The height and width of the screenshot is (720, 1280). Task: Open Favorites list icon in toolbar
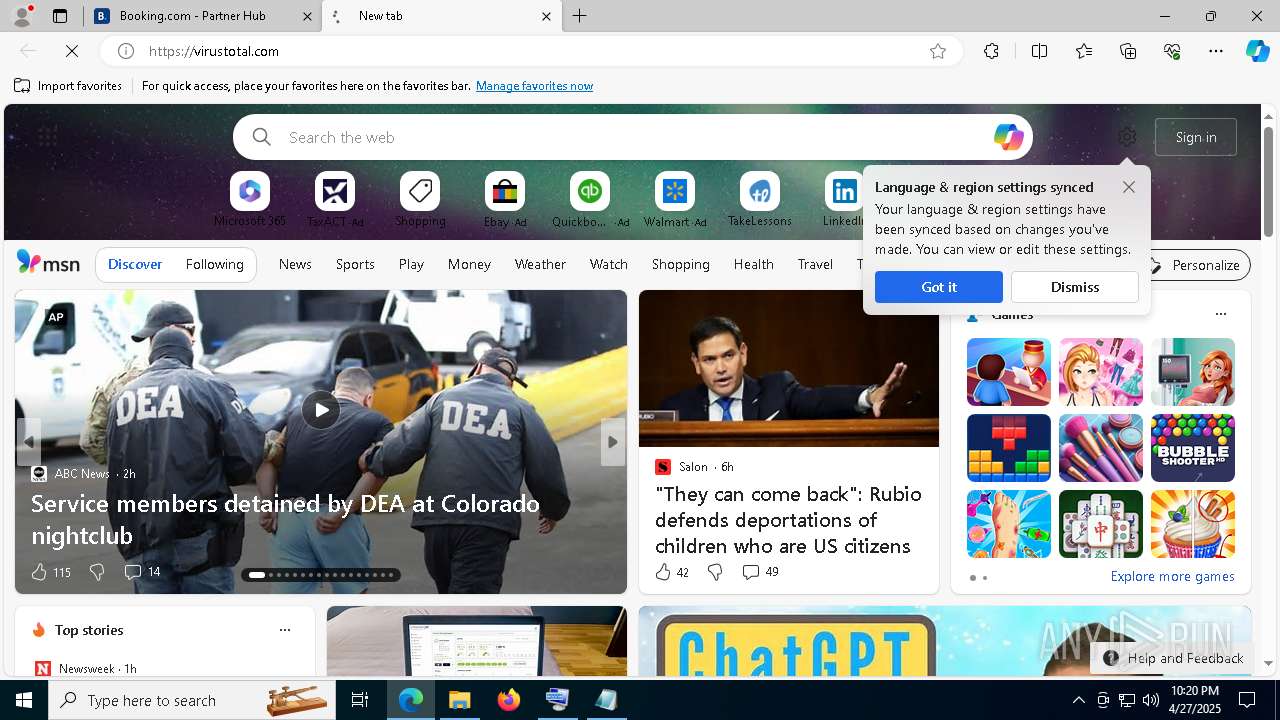pyautogui.click(x=1084, y=51)
